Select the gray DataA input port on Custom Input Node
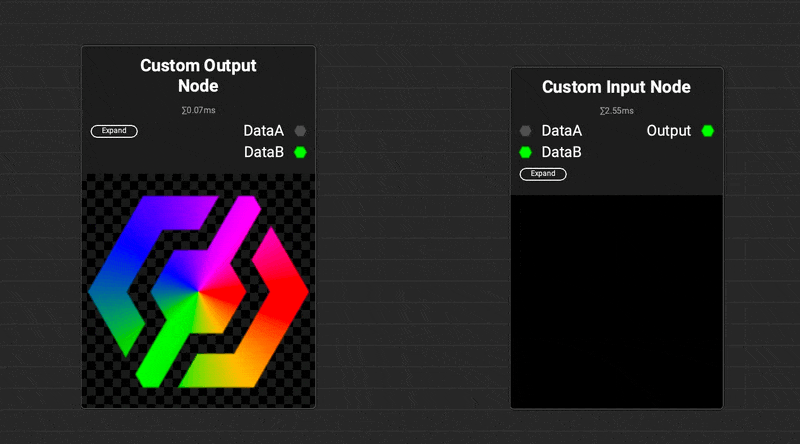Viewport: 800px width, 444px height. coord(525,131)
